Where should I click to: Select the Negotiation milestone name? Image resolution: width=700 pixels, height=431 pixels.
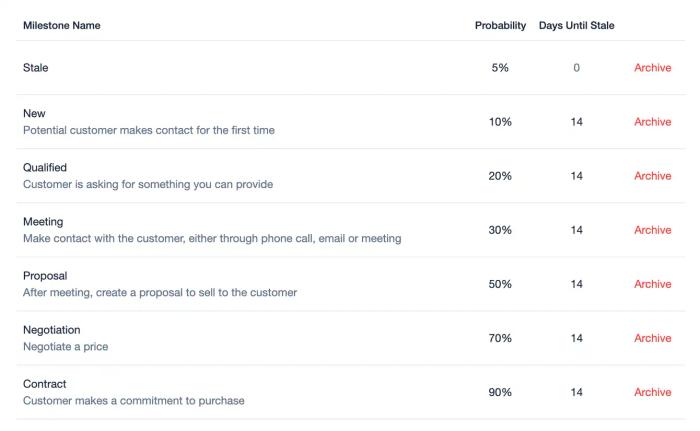52,330
